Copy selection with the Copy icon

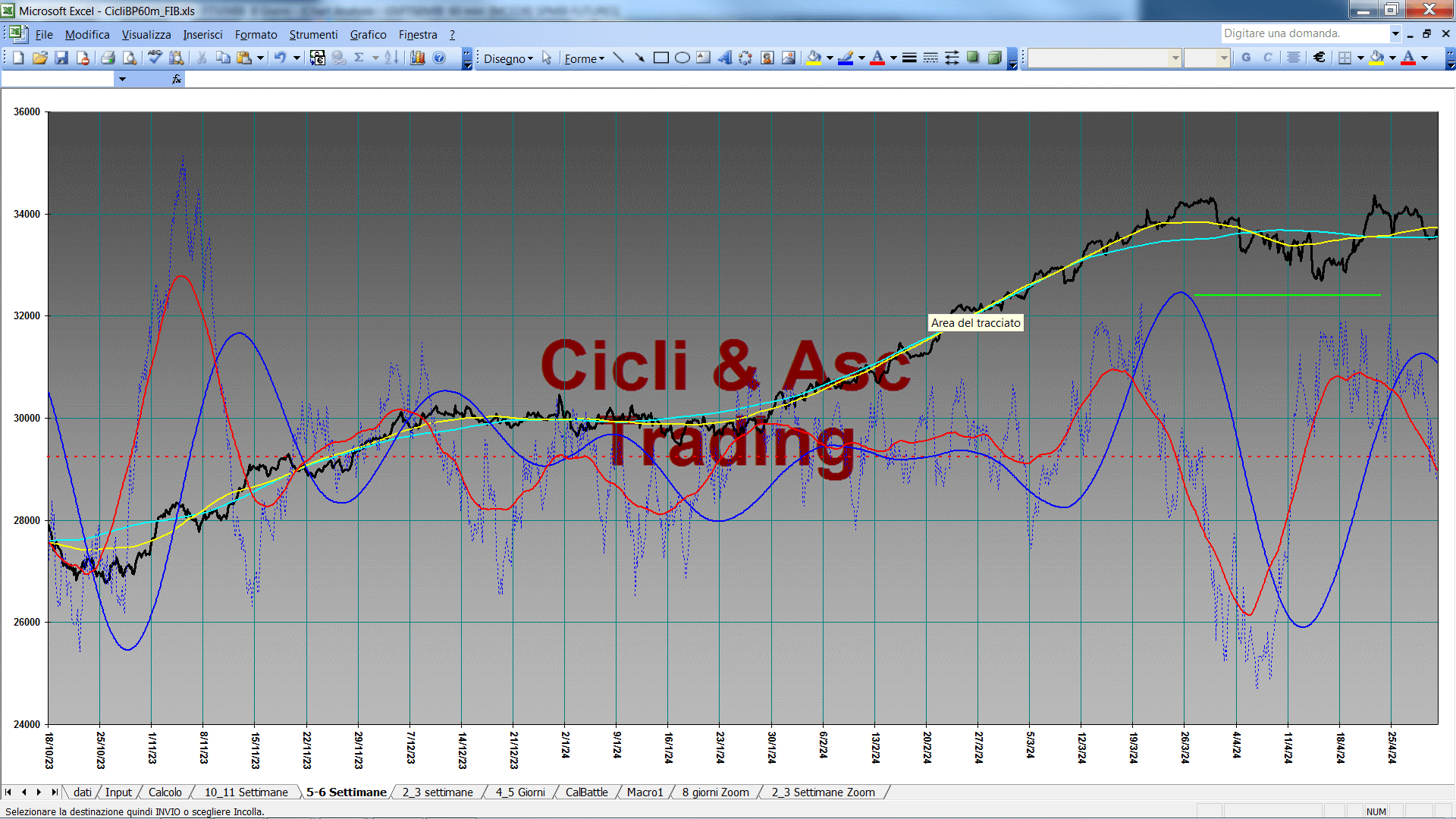tap(223, 58)
